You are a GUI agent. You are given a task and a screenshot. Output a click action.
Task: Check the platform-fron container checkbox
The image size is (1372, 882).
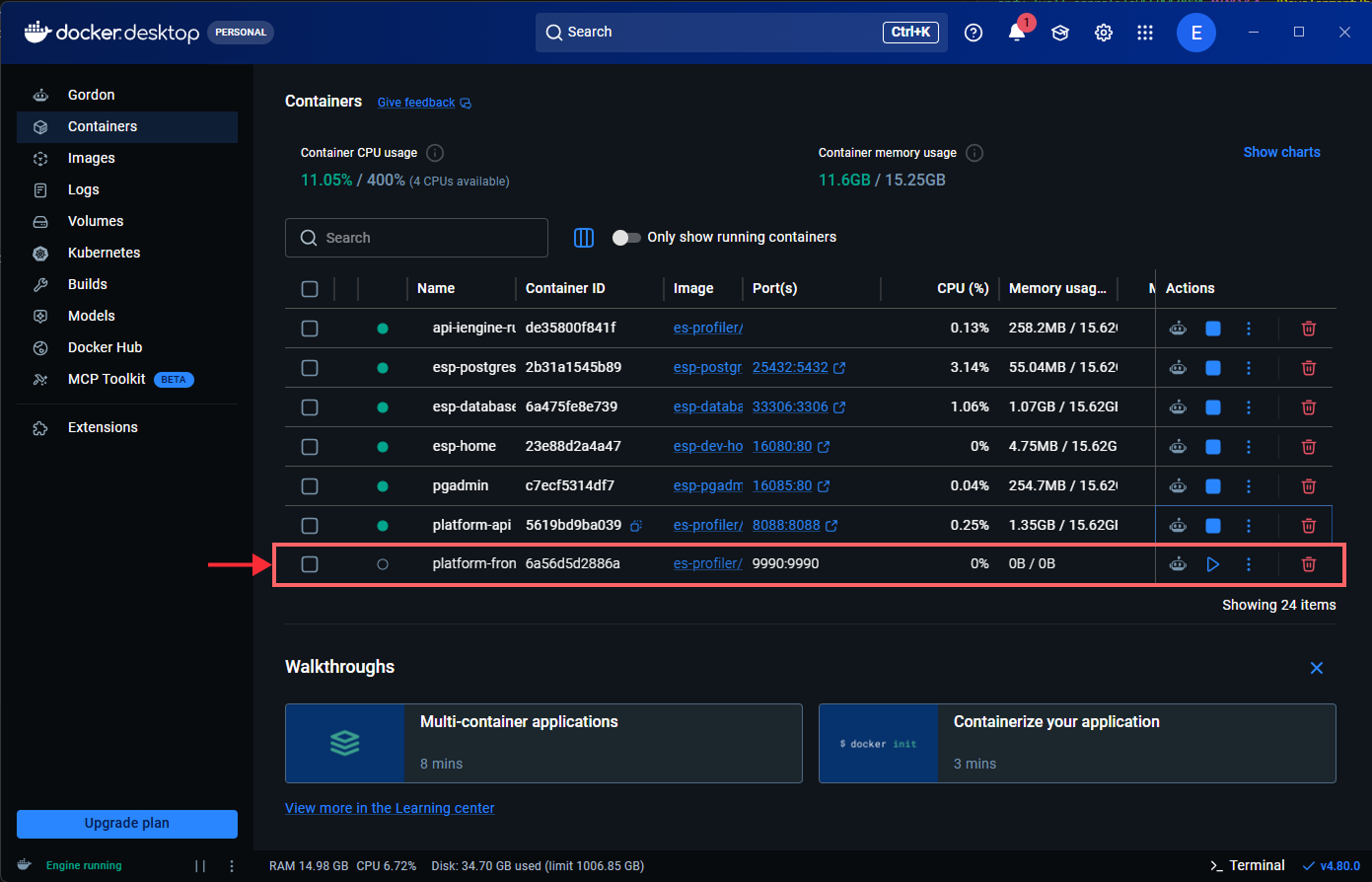pyautogui.click(x=310, y=564)
